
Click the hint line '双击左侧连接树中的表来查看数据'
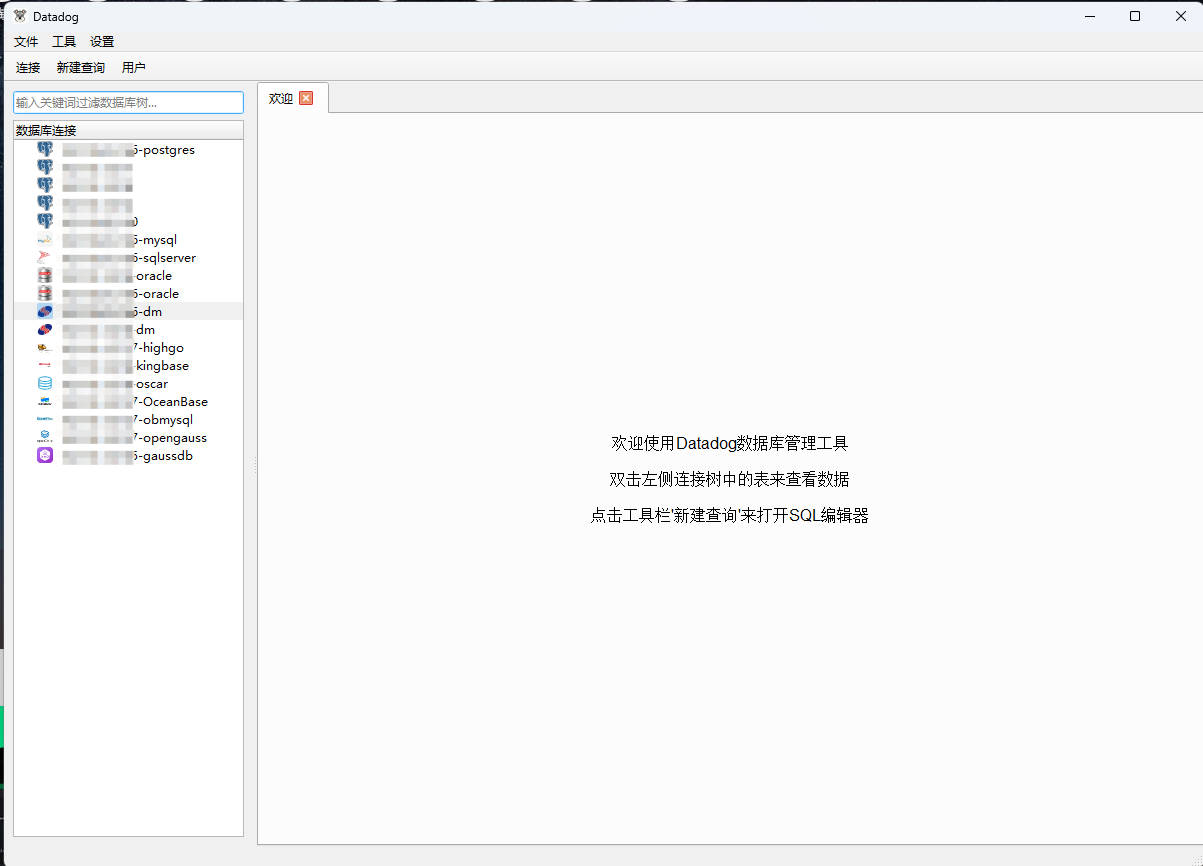point(730,479)
